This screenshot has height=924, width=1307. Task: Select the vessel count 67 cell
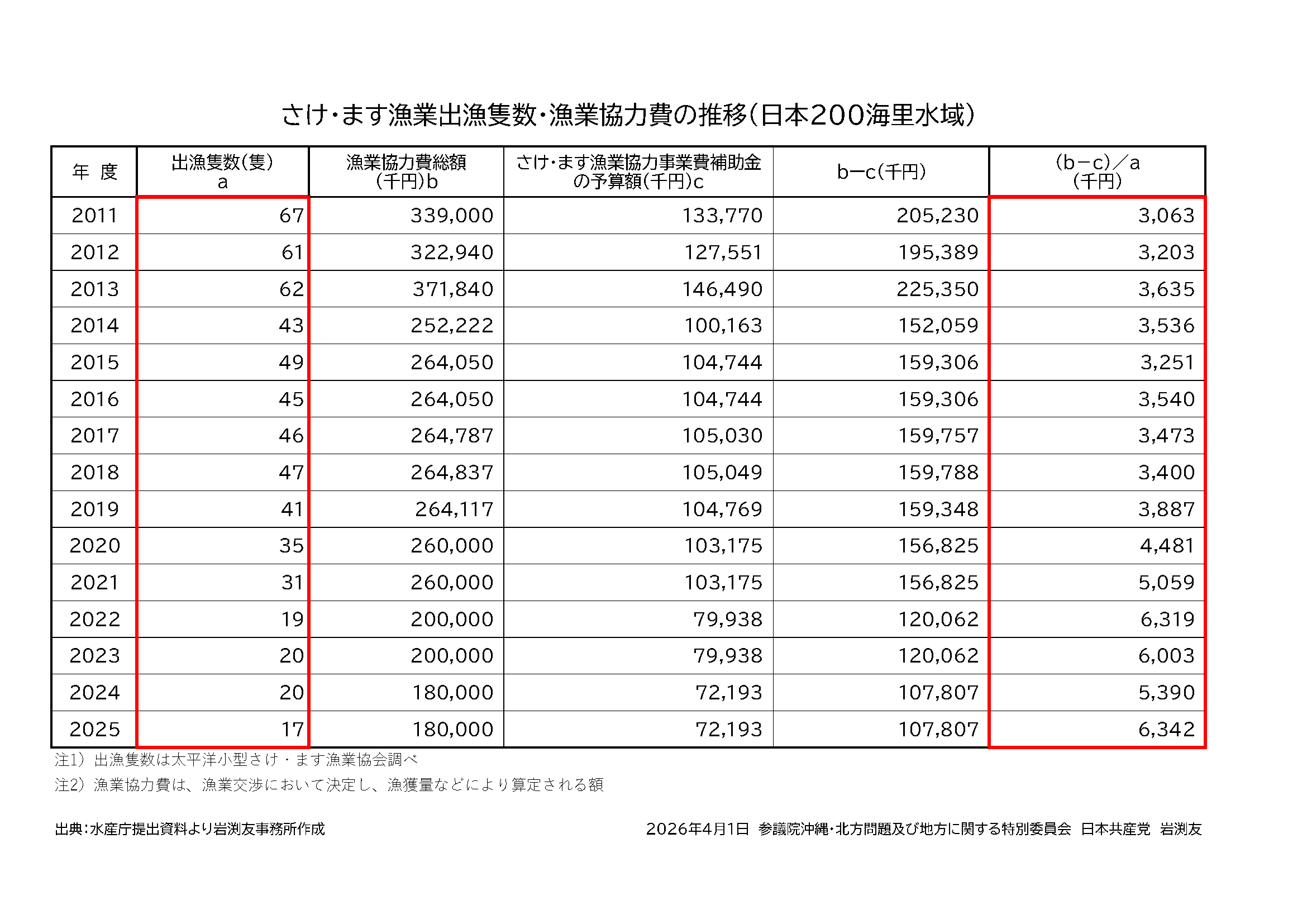click(291, 216)
